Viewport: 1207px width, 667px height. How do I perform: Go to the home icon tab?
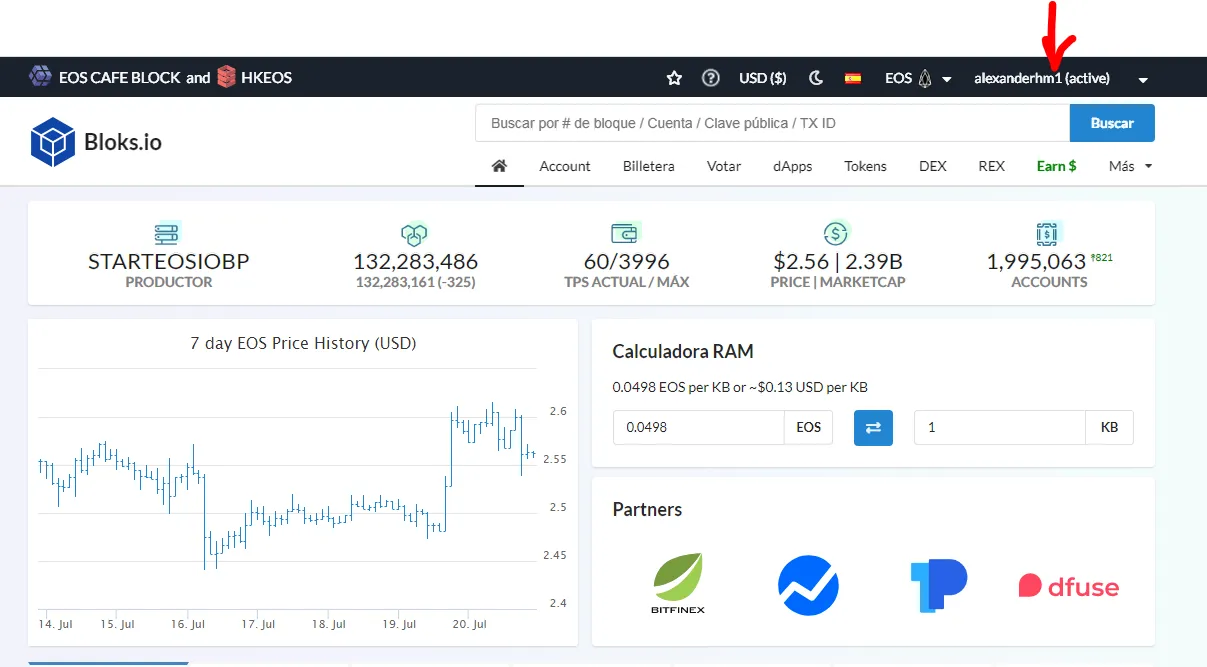coord(499,166)
